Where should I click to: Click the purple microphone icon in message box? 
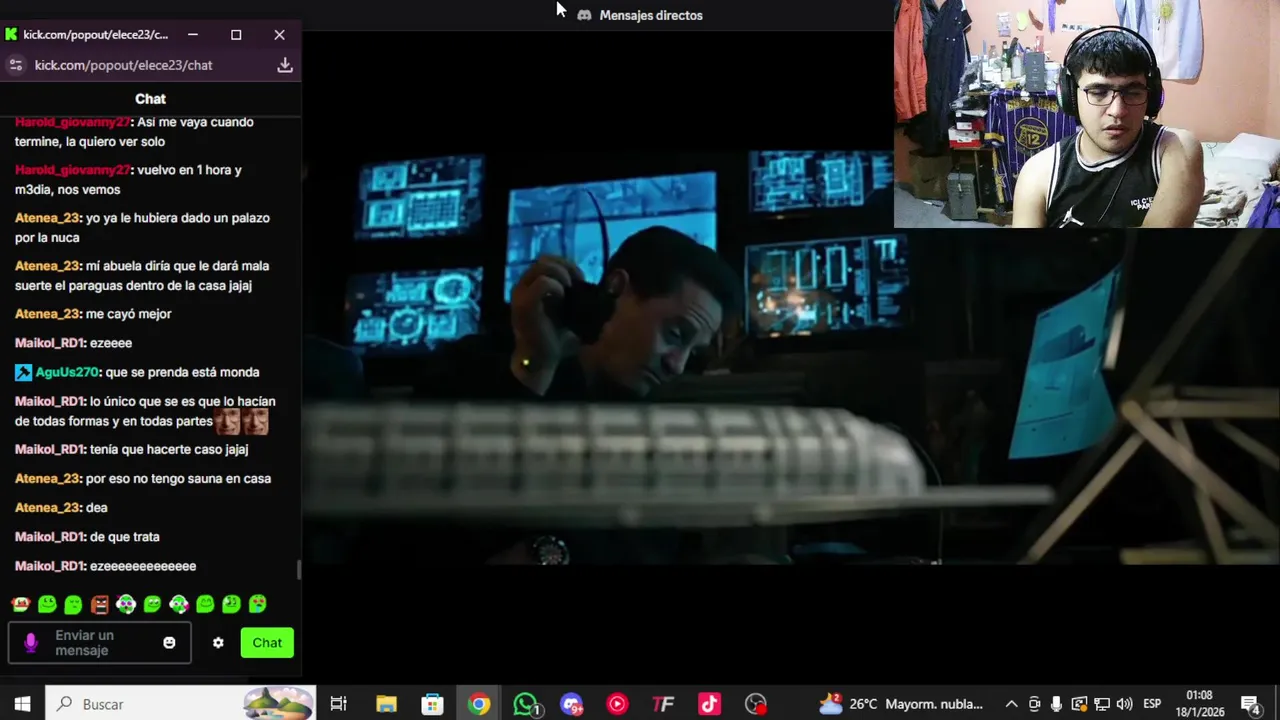tap(31, 643)
